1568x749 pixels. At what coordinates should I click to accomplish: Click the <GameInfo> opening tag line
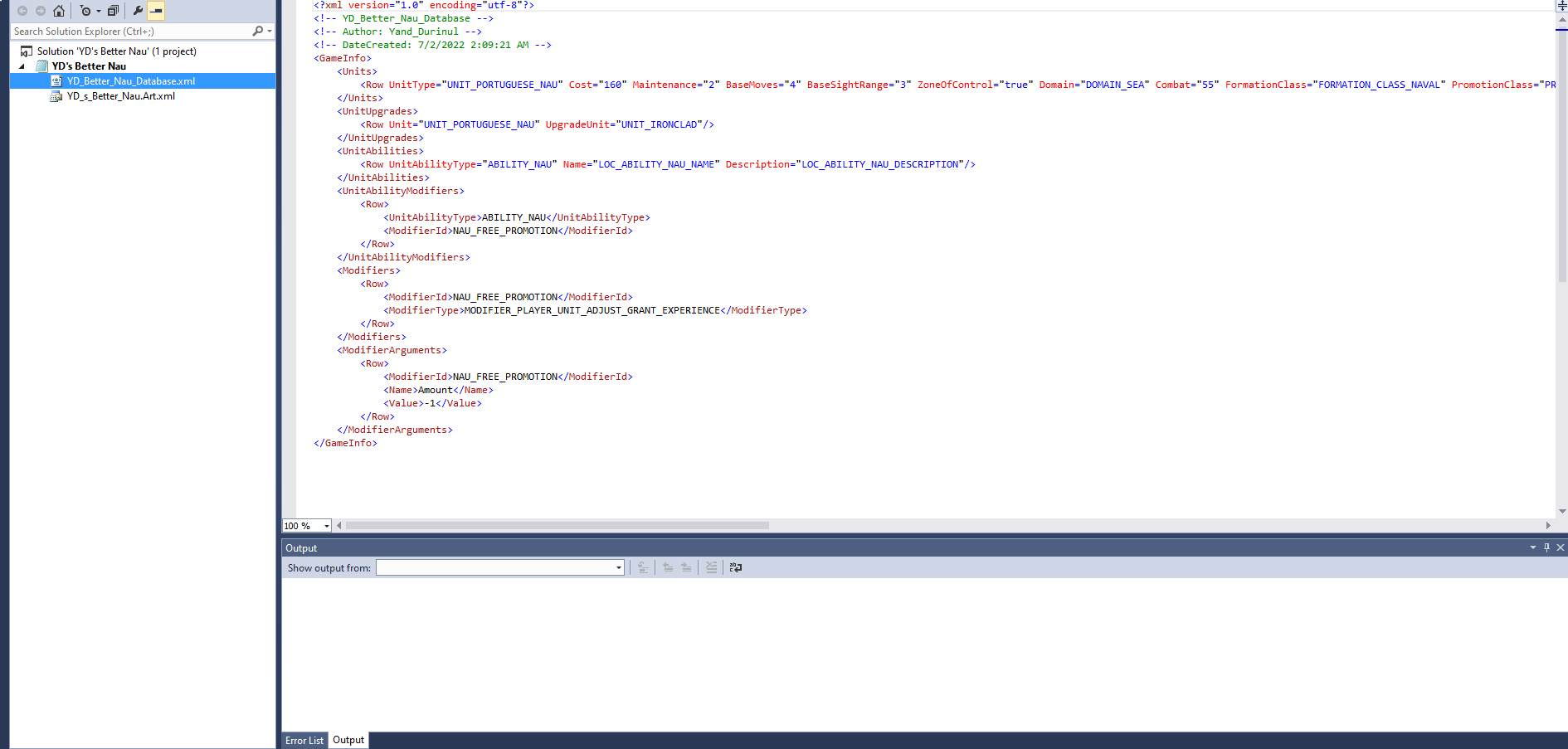343,58
